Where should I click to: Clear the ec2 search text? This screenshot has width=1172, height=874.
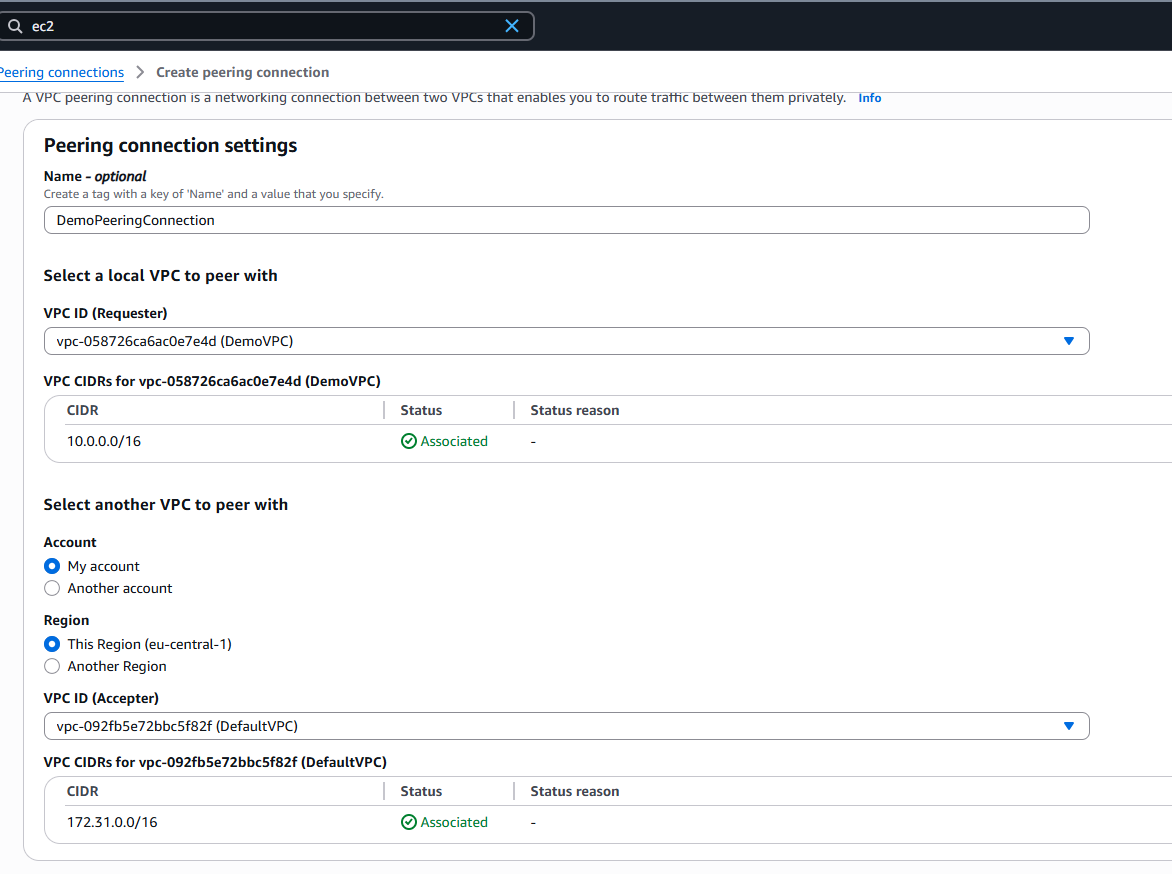click(x=511, y=26)
